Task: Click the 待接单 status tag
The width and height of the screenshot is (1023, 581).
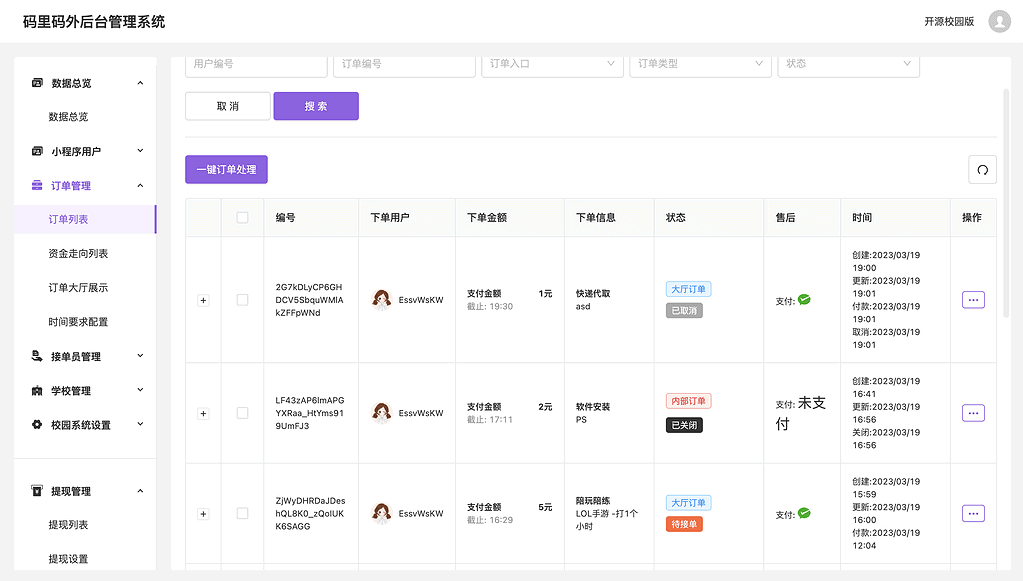Action: (x=684, y=524)
